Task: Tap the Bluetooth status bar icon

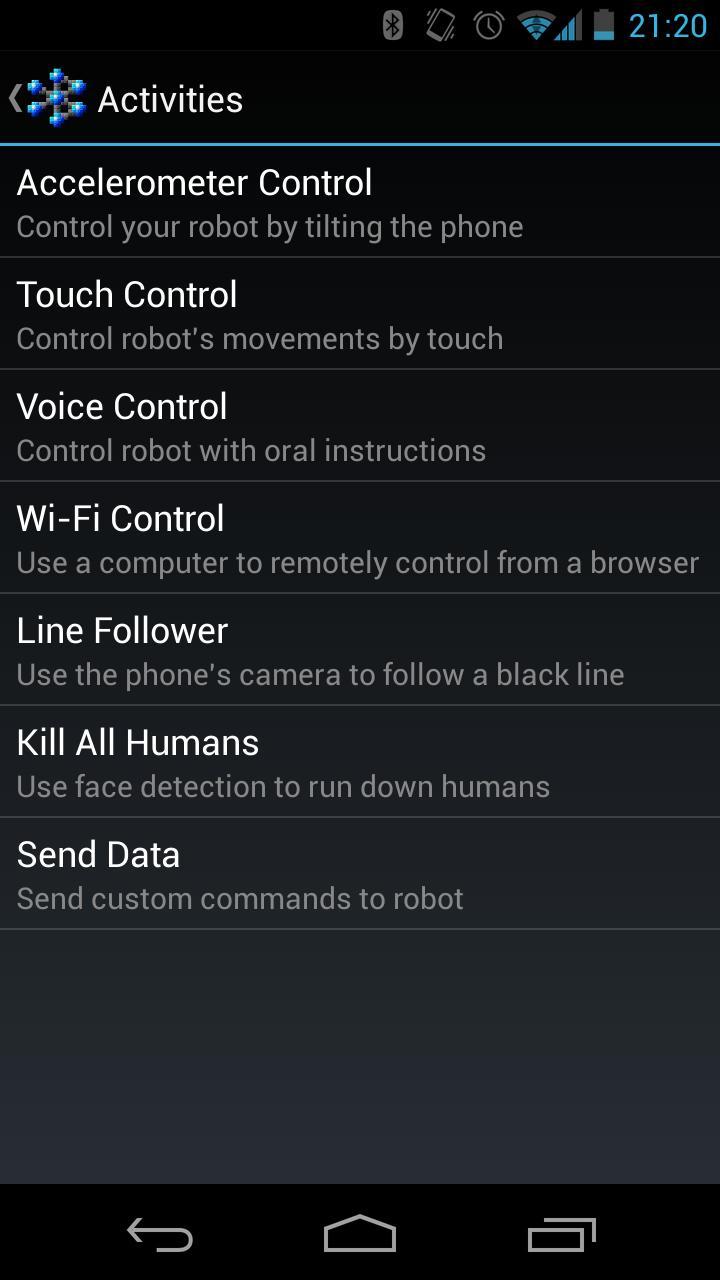Action: (x=393, y=25)
